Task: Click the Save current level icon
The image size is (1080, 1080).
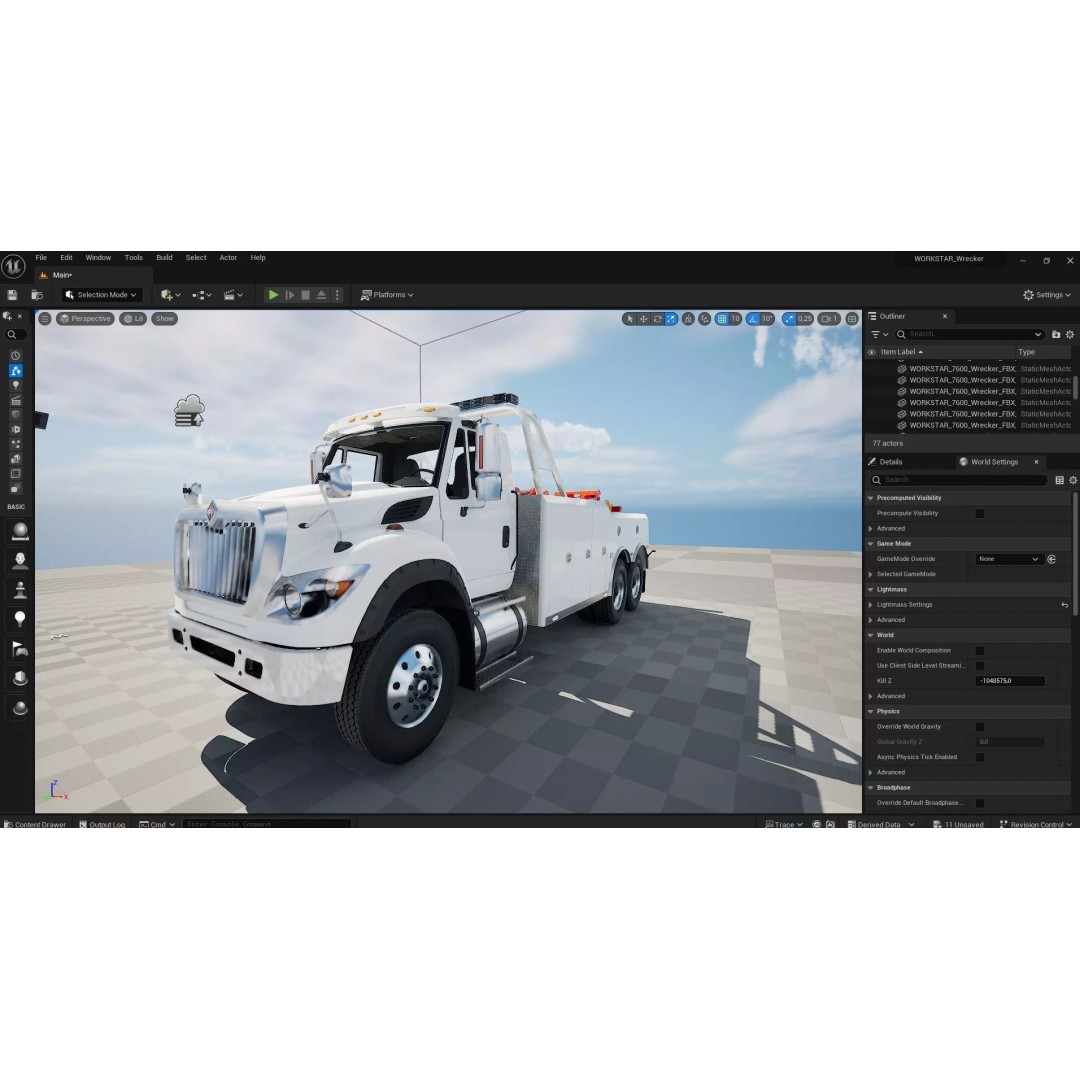Action: click(12, 295)
